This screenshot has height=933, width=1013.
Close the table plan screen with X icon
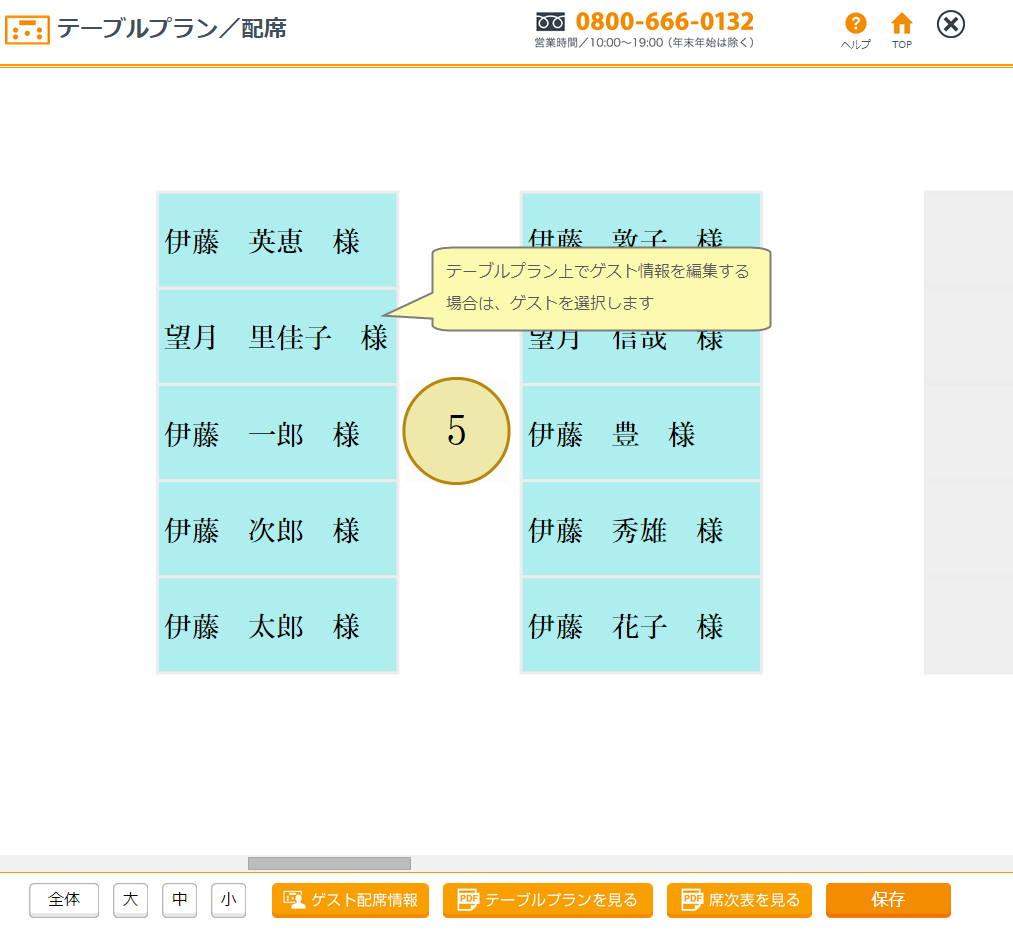click(951, 24)
